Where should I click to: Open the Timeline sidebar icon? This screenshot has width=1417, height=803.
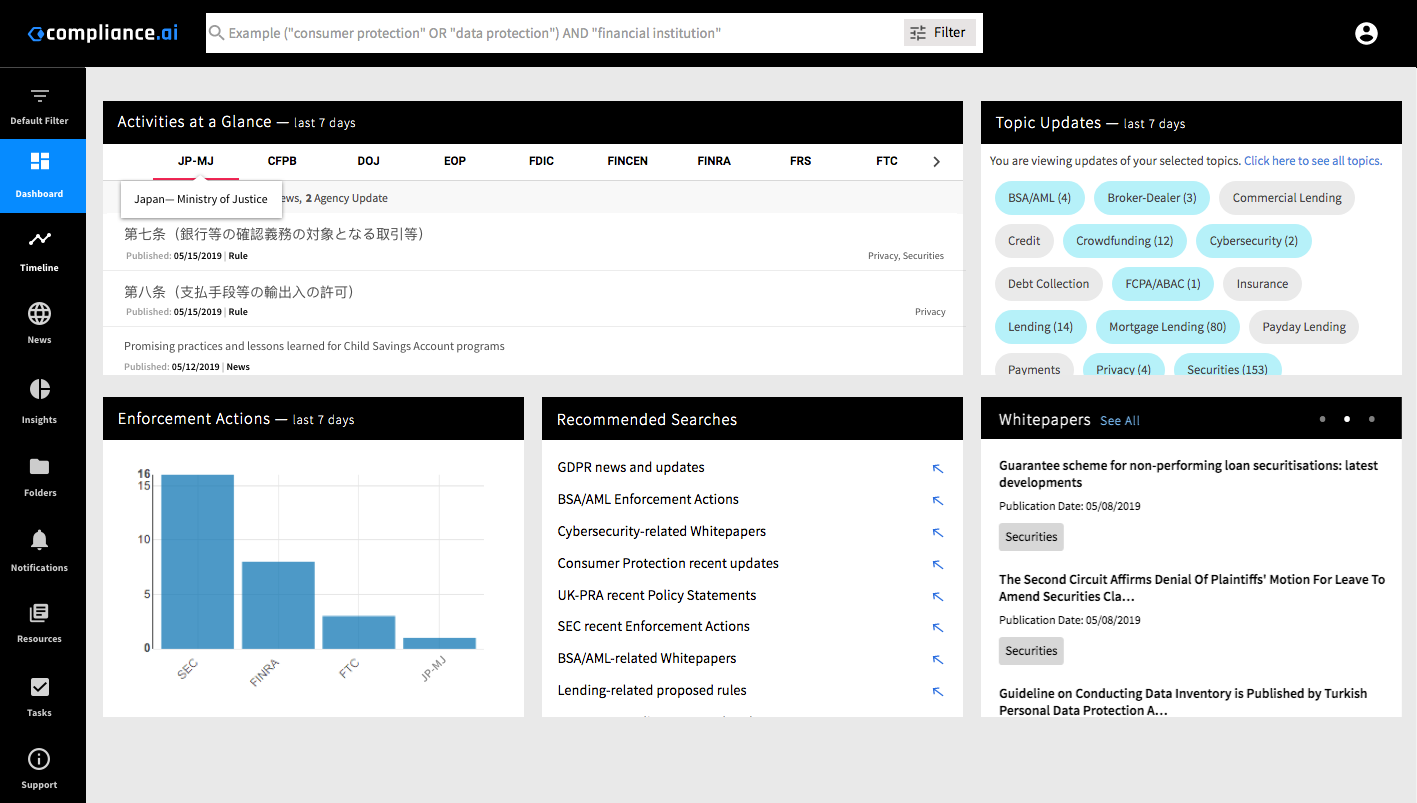click(x=39, y=239)
